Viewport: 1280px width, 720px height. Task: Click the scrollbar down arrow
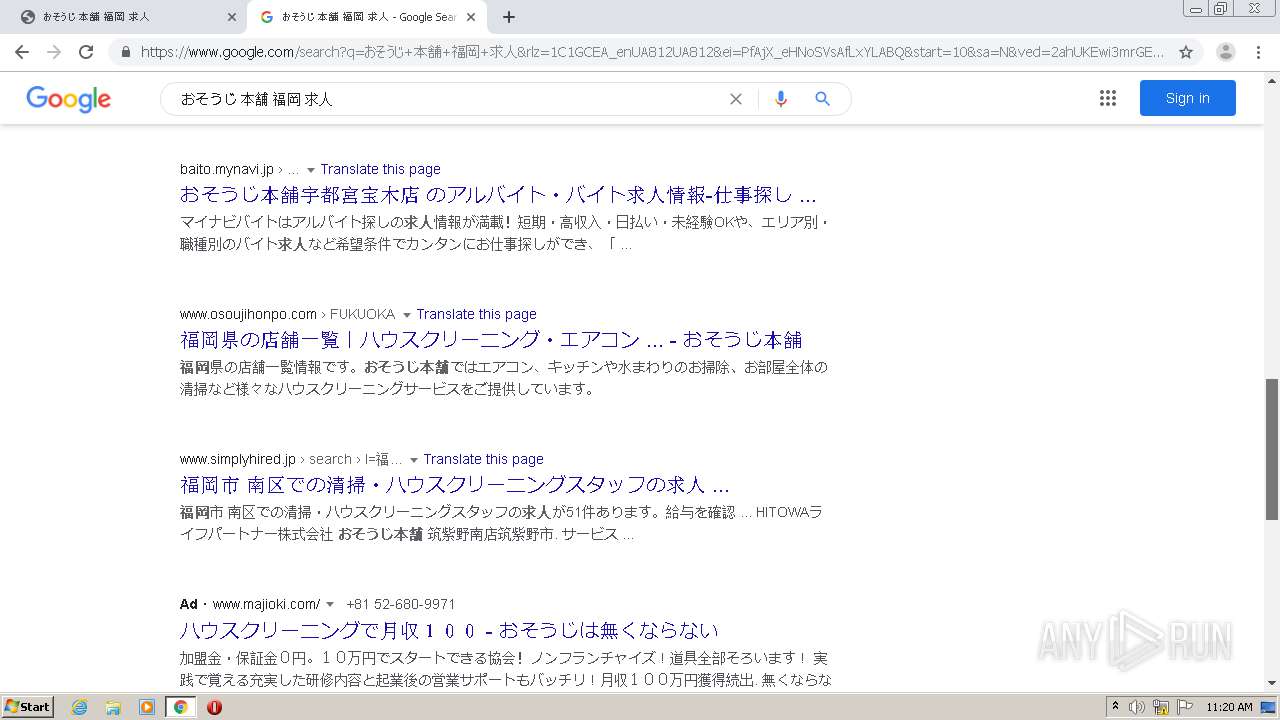(1272, 682)
